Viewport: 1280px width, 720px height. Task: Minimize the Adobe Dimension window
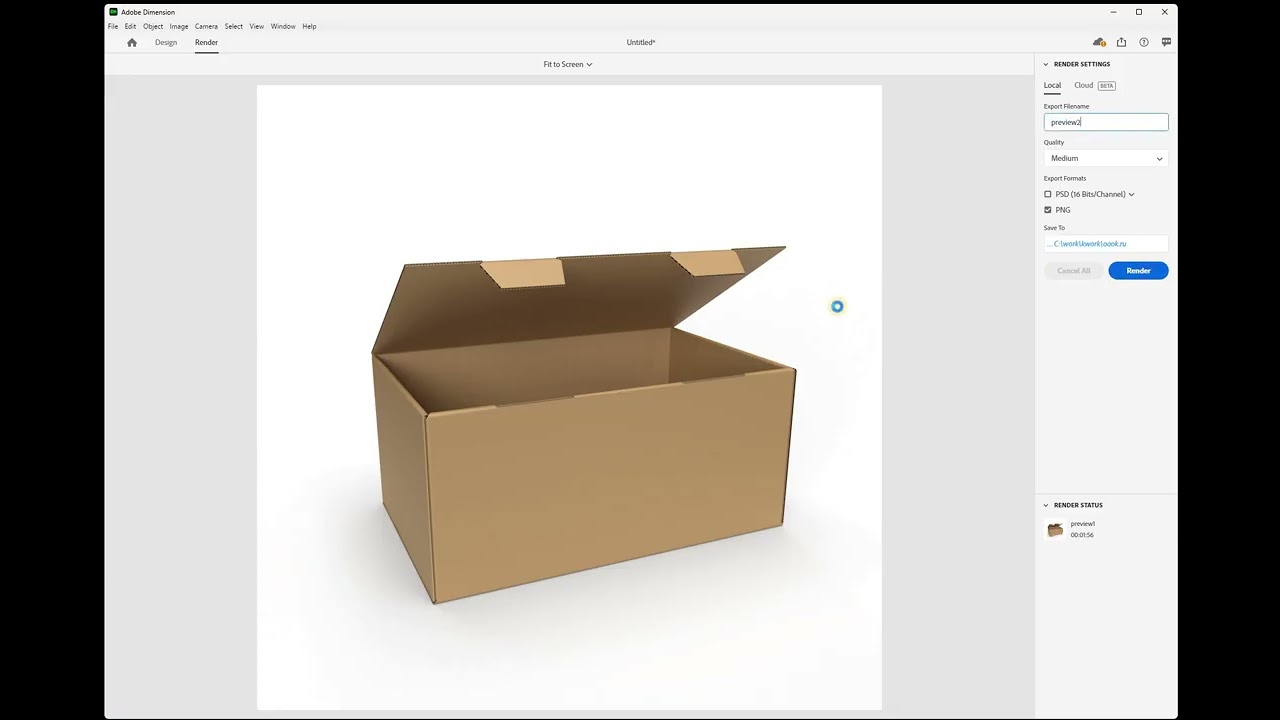tap(1113, 12)
